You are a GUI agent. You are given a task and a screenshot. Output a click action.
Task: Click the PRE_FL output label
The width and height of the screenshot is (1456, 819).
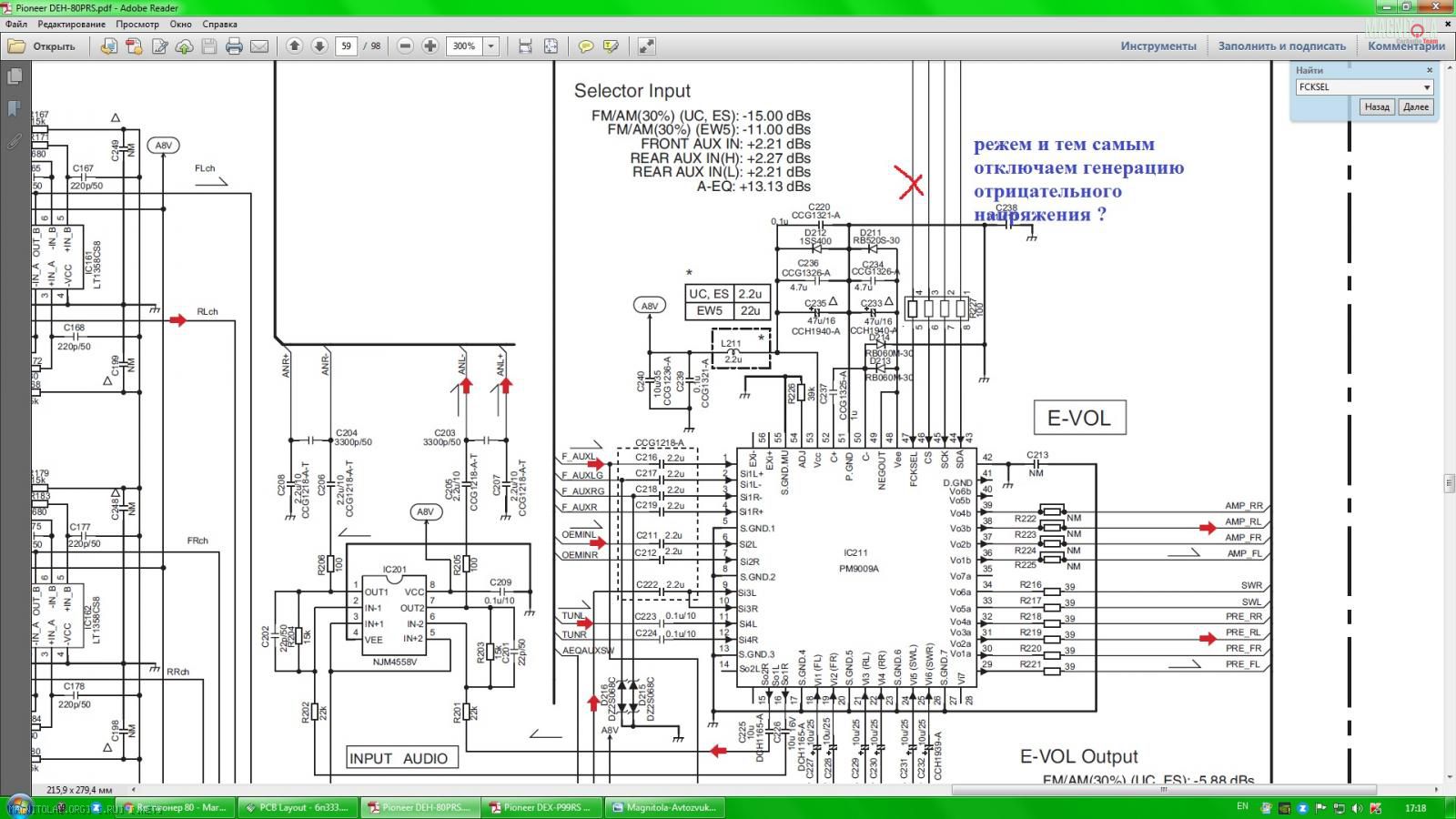point(1243,664)
